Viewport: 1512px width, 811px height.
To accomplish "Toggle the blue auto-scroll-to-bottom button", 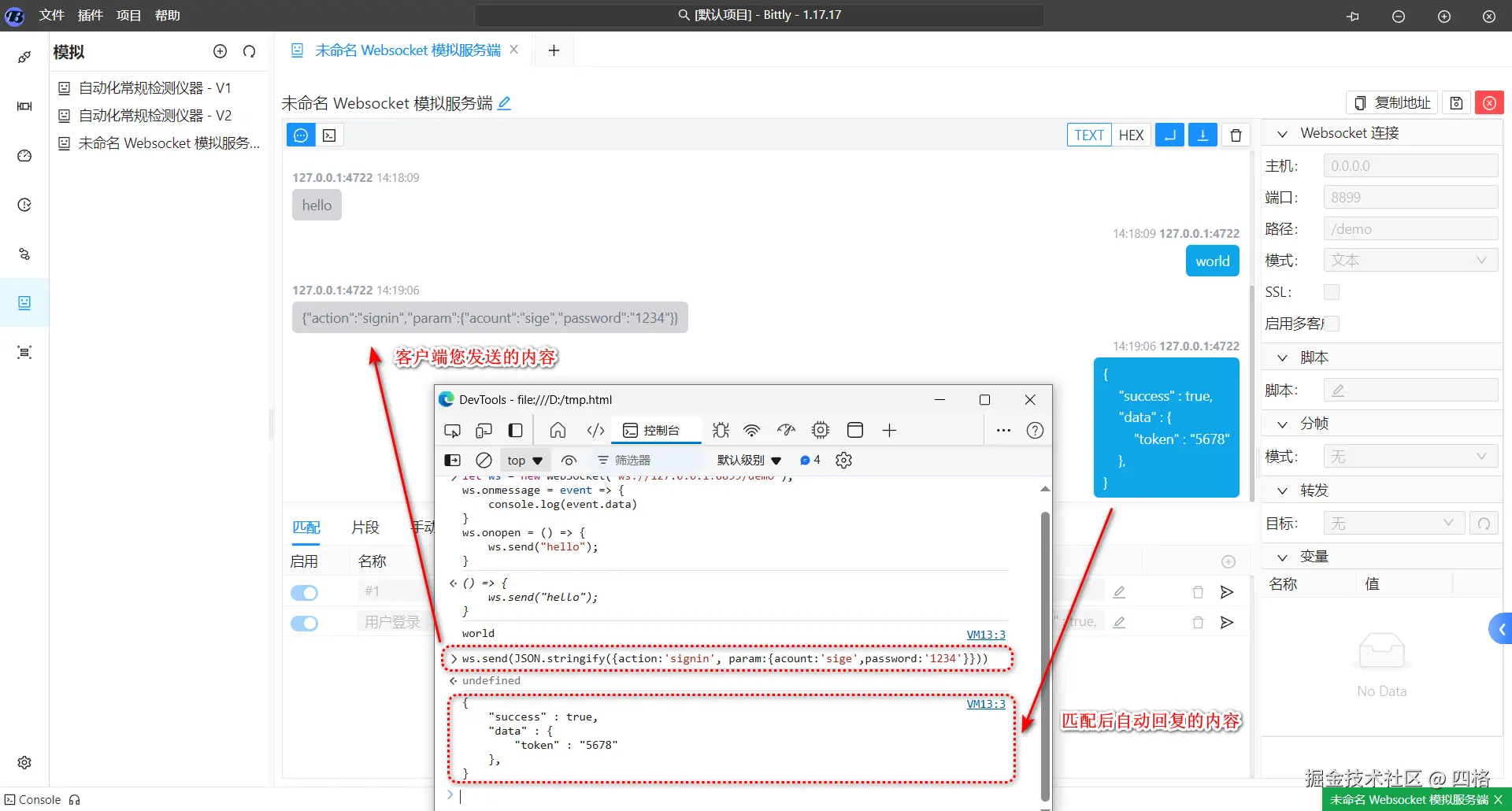I will [1203, 135].
